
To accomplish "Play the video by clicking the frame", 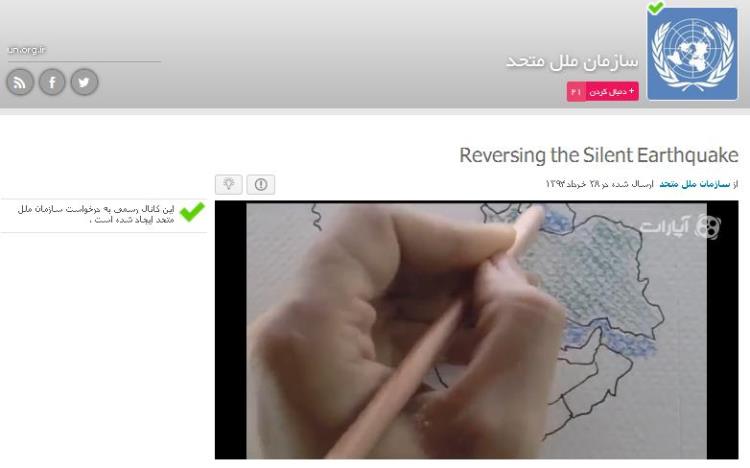I will 476,330.
